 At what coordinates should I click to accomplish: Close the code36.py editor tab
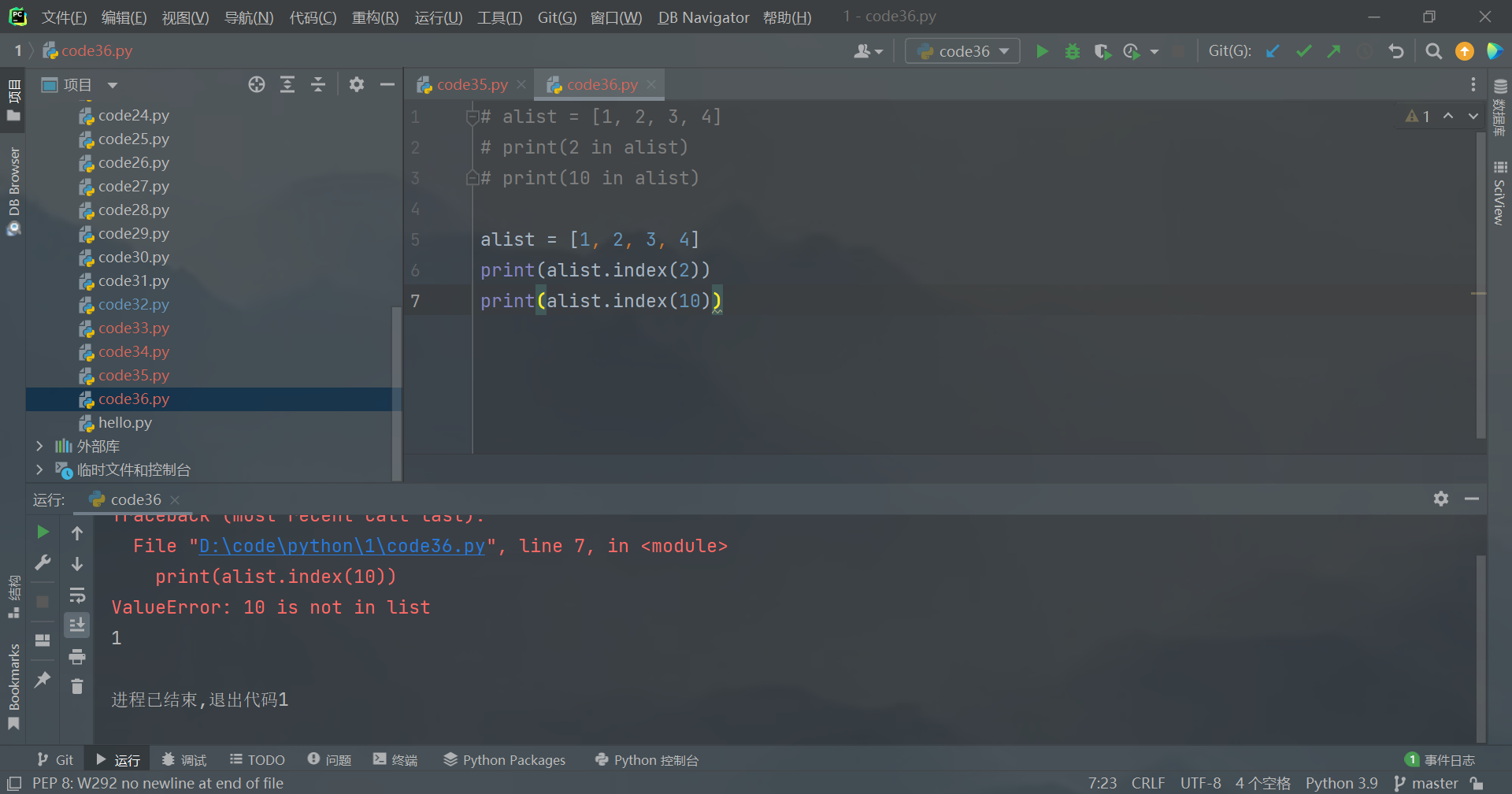pyautogui.click(x=651, y=84)
